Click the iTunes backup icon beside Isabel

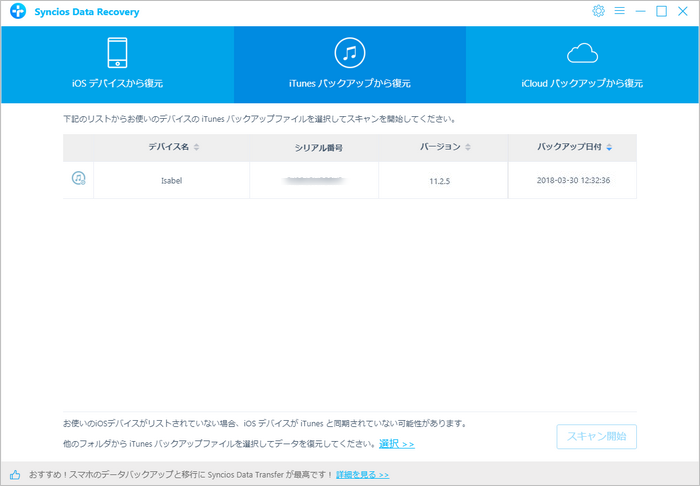click(x=79, y=178)
